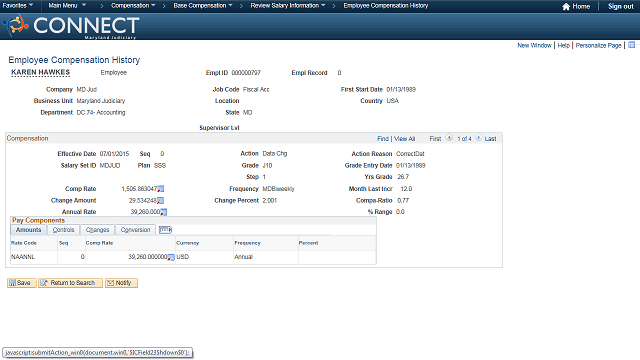Click the show next row arrow icon
The image size is (640, 360).
click(x=478, y=138)
